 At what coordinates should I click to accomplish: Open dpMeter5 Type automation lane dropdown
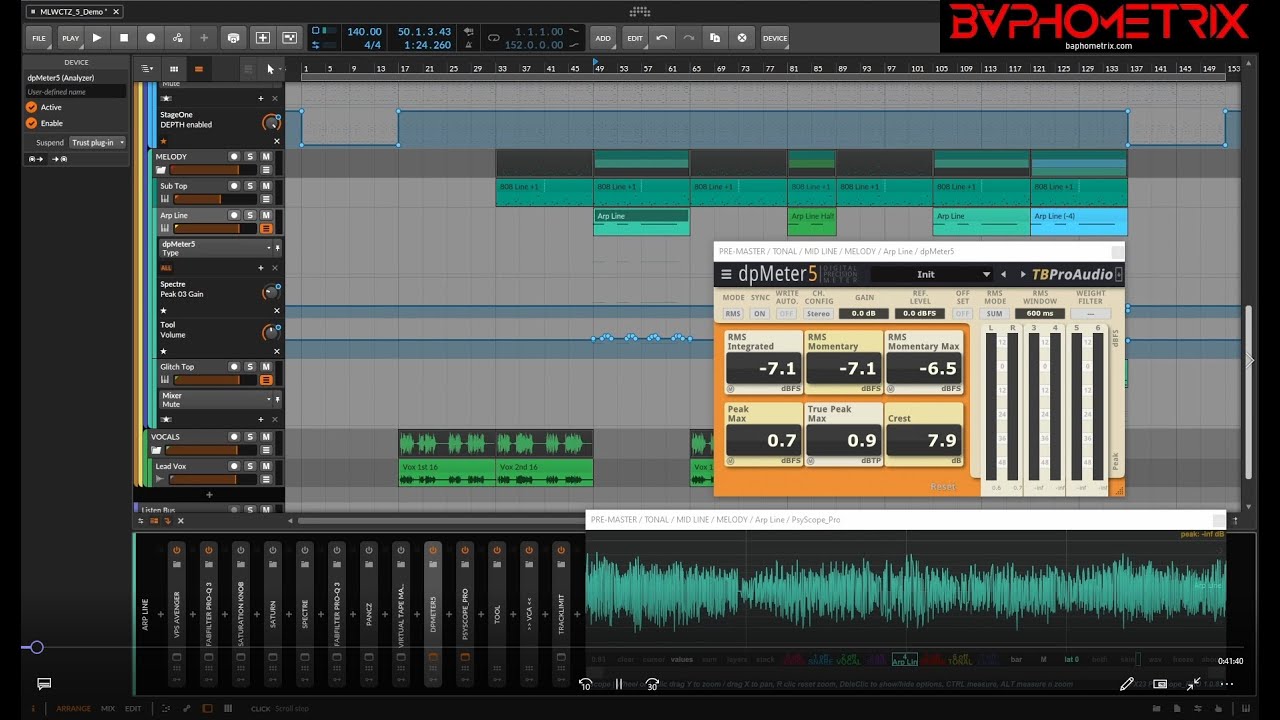(x=268, y=246)
